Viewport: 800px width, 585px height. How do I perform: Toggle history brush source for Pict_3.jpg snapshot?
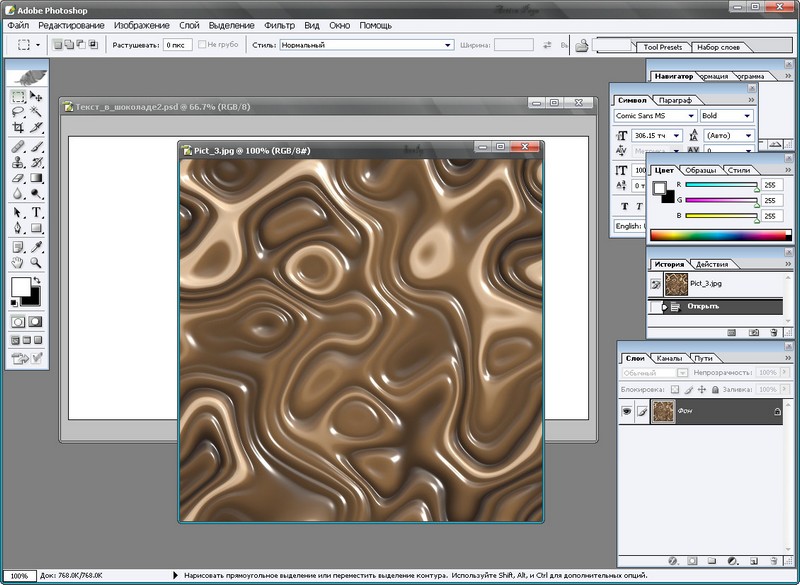[x=656, y=284]
